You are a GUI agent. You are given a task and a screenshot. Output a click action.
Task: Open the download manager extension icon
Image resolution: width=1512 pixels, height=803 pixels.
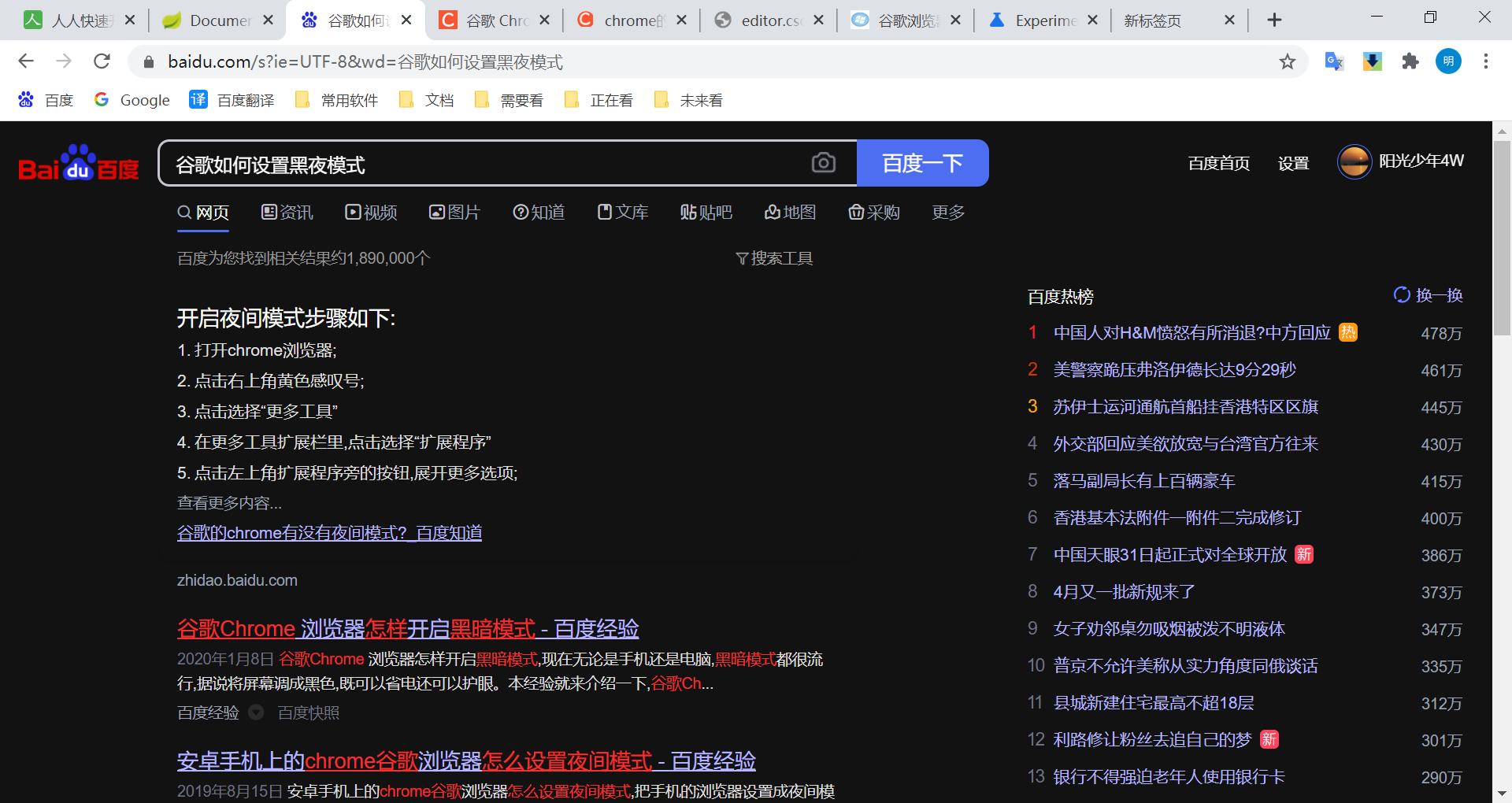(x=1373, y=61)
